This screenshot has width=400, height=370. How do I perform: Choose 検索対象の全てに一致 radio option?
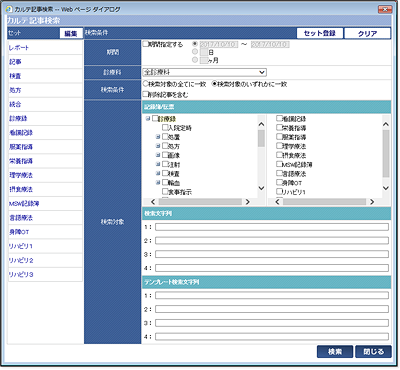[x=145, y=84]
